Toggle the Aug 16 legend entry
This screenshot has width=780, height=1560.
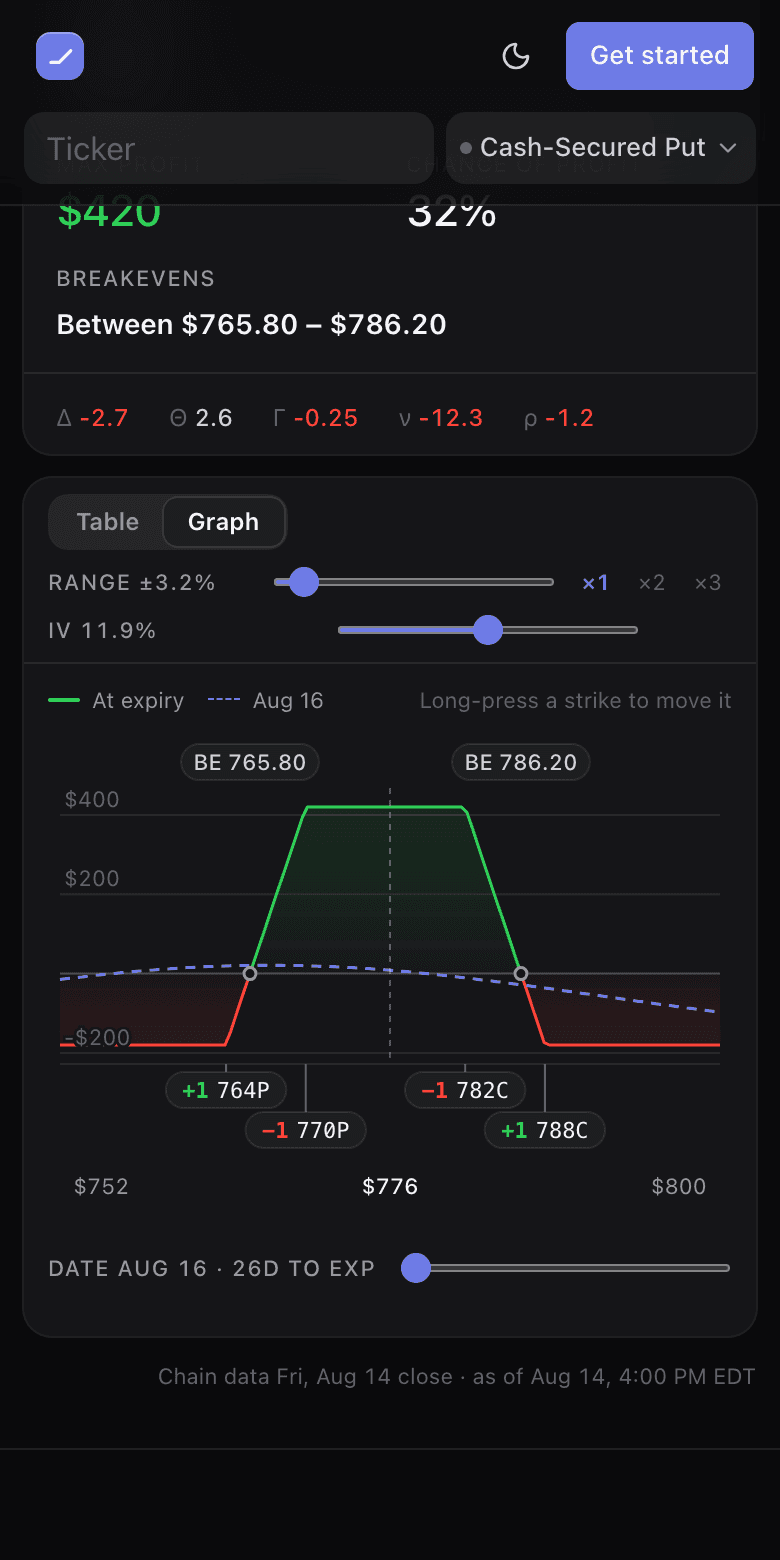coord(266,701)
